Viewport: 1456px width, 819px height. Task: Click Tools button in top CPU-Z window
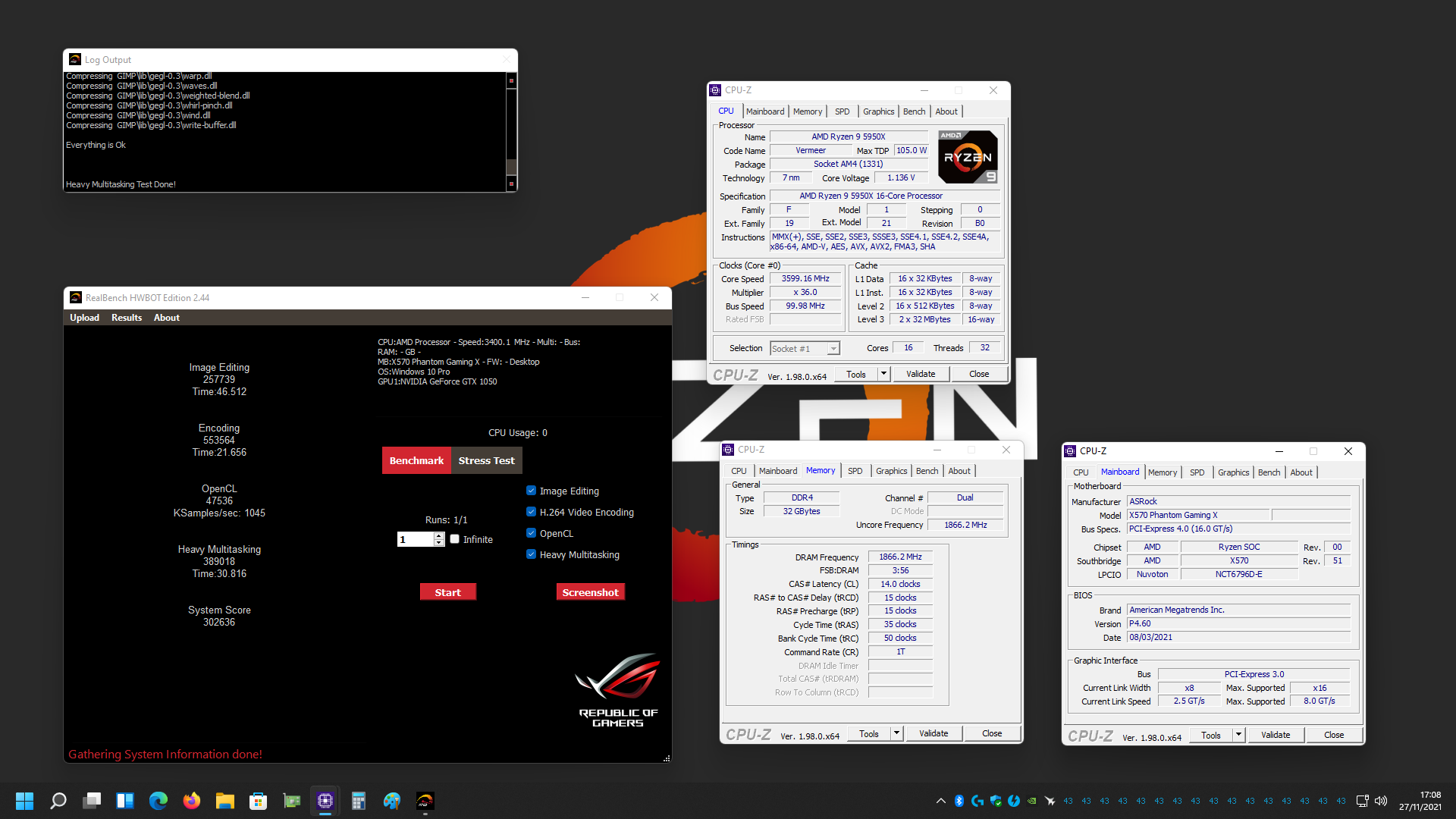pyautogui.click(x=856, y=374)
